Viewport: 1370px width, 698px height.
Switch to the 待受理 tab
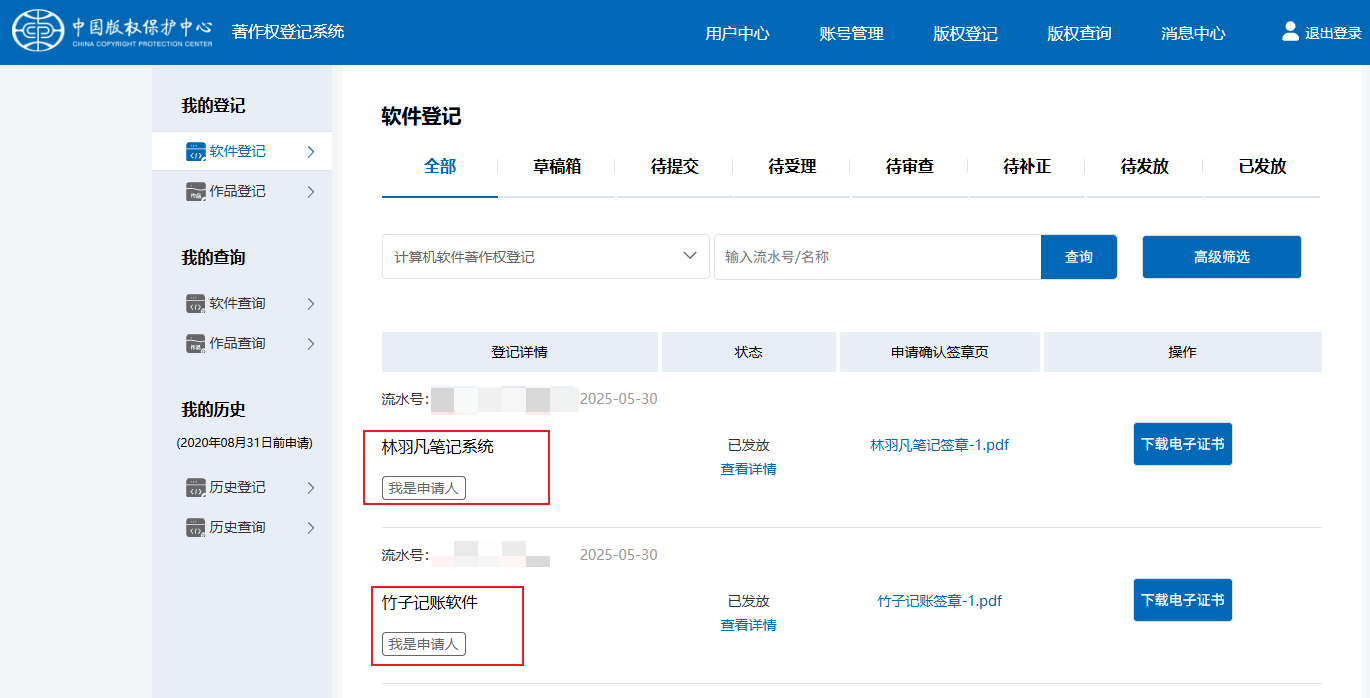[792, 167]
